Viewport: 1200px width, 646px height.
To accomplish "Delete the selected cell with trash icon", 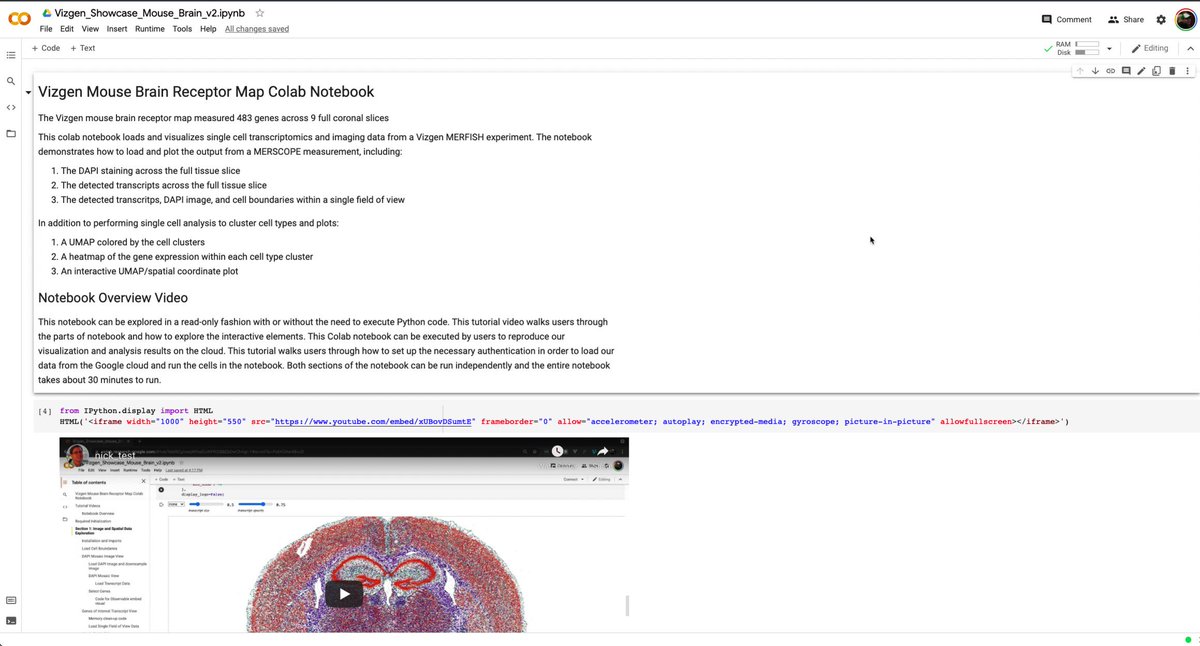I will tap(1172, 71).
